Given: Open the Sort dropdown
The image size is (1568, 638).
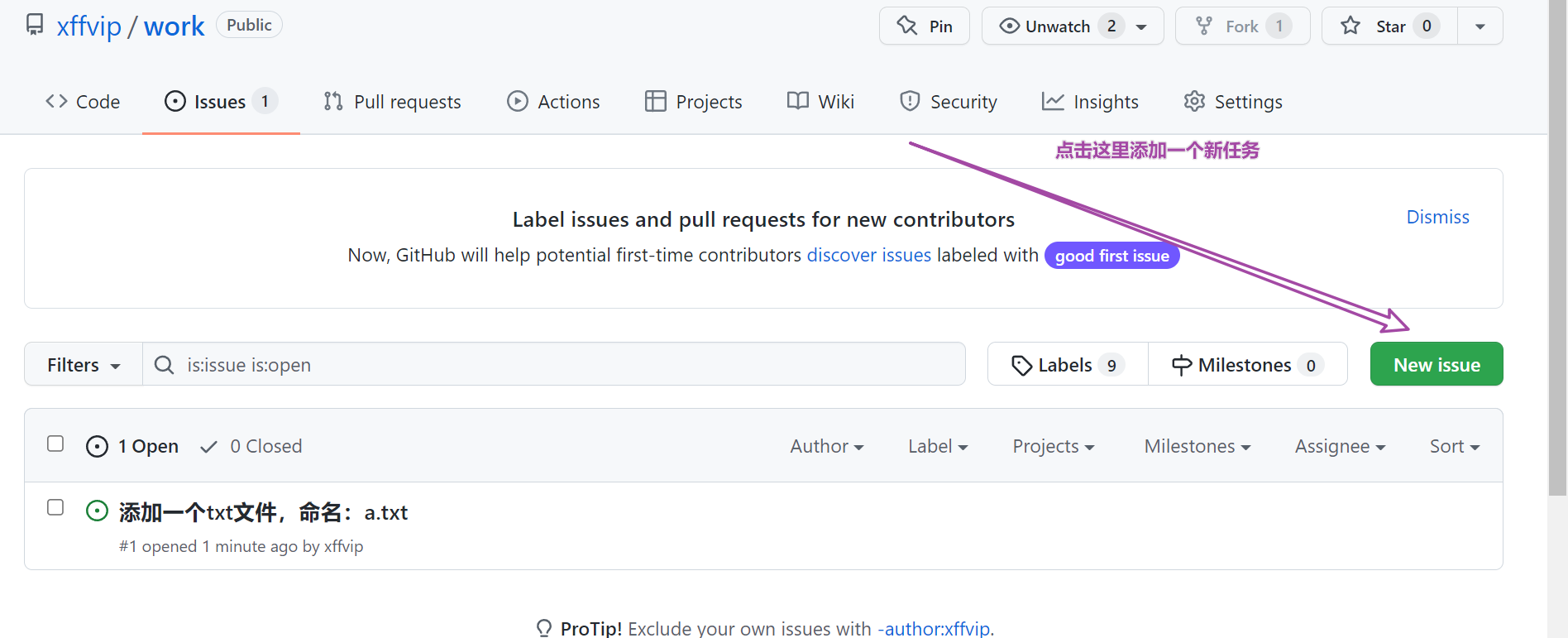Looking at the screenshot, I should [x=1455, y=446].
